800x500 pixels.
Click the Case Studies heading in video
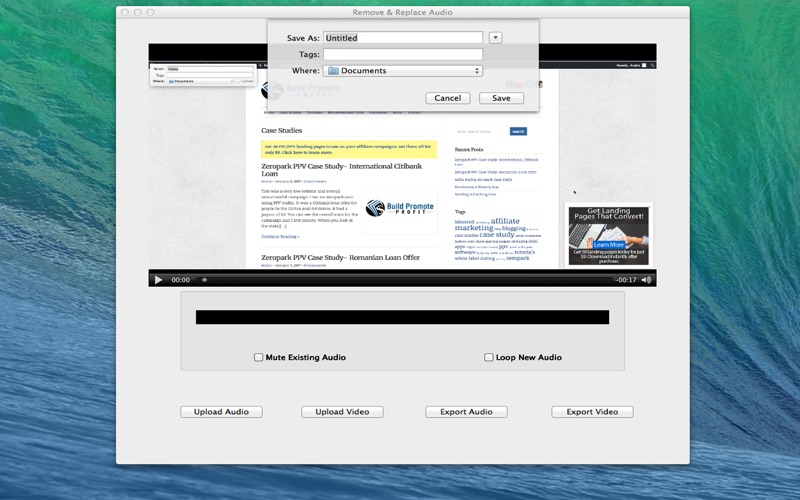click(x=282, y=130)
